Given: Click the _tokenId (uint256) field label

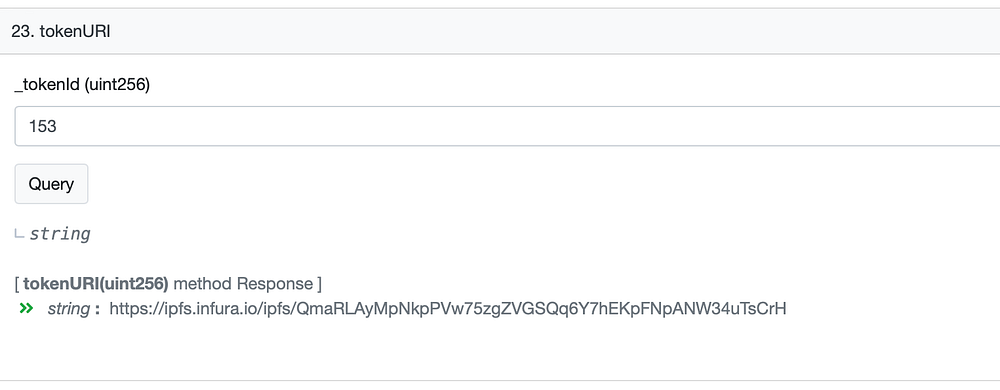Looking at the screenshot, I should click(82, 85).
